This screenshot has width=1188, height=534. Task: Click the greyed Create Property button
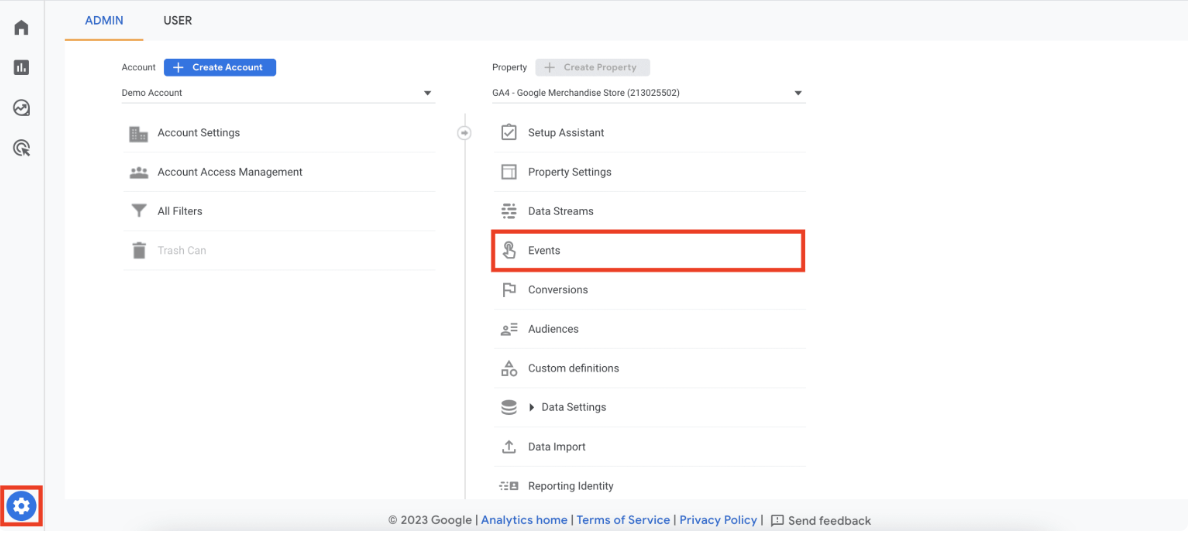point(592,67)
